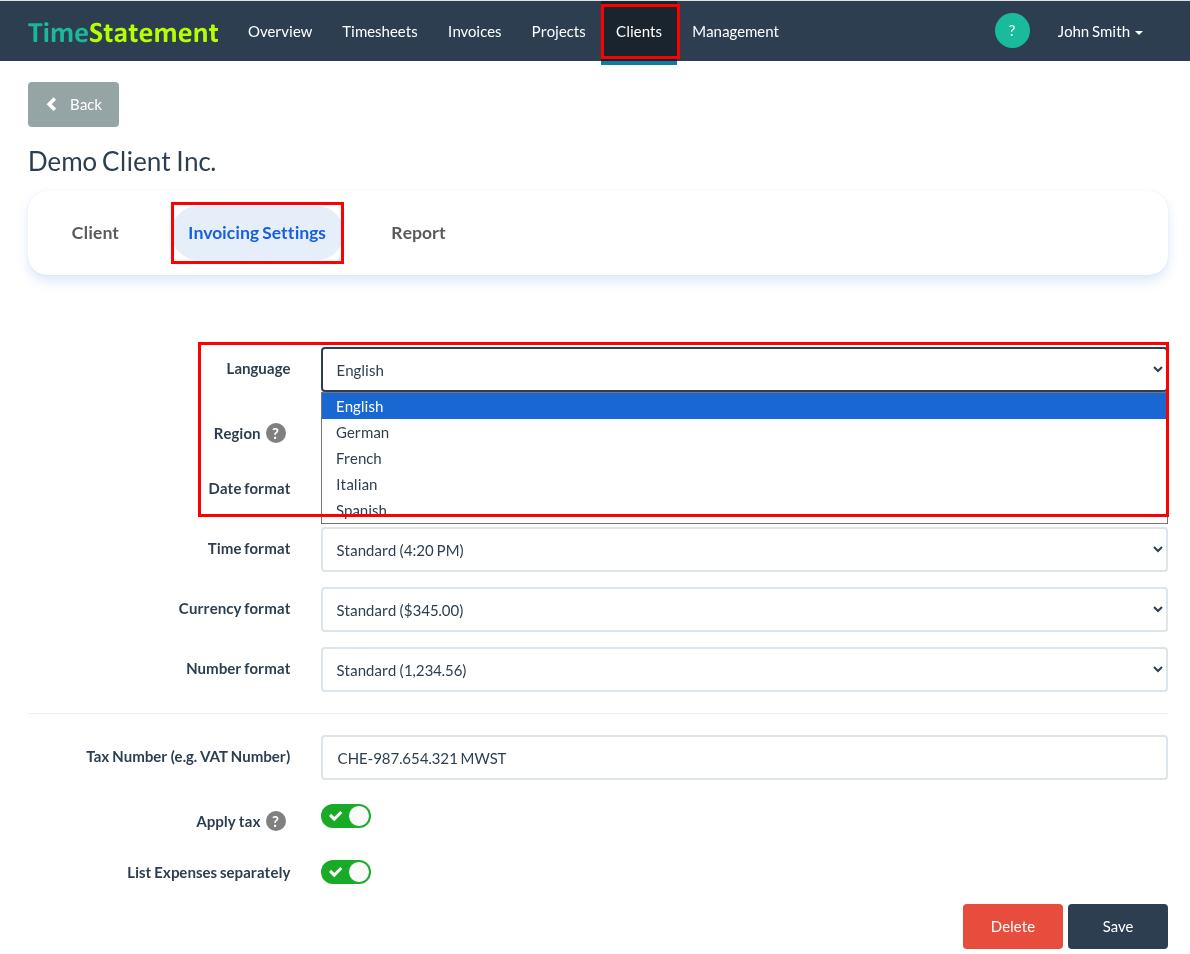Viewport: 1190px width, 954px height.
Task: Switch to the Report tab
Action: [x=418, y=233]
